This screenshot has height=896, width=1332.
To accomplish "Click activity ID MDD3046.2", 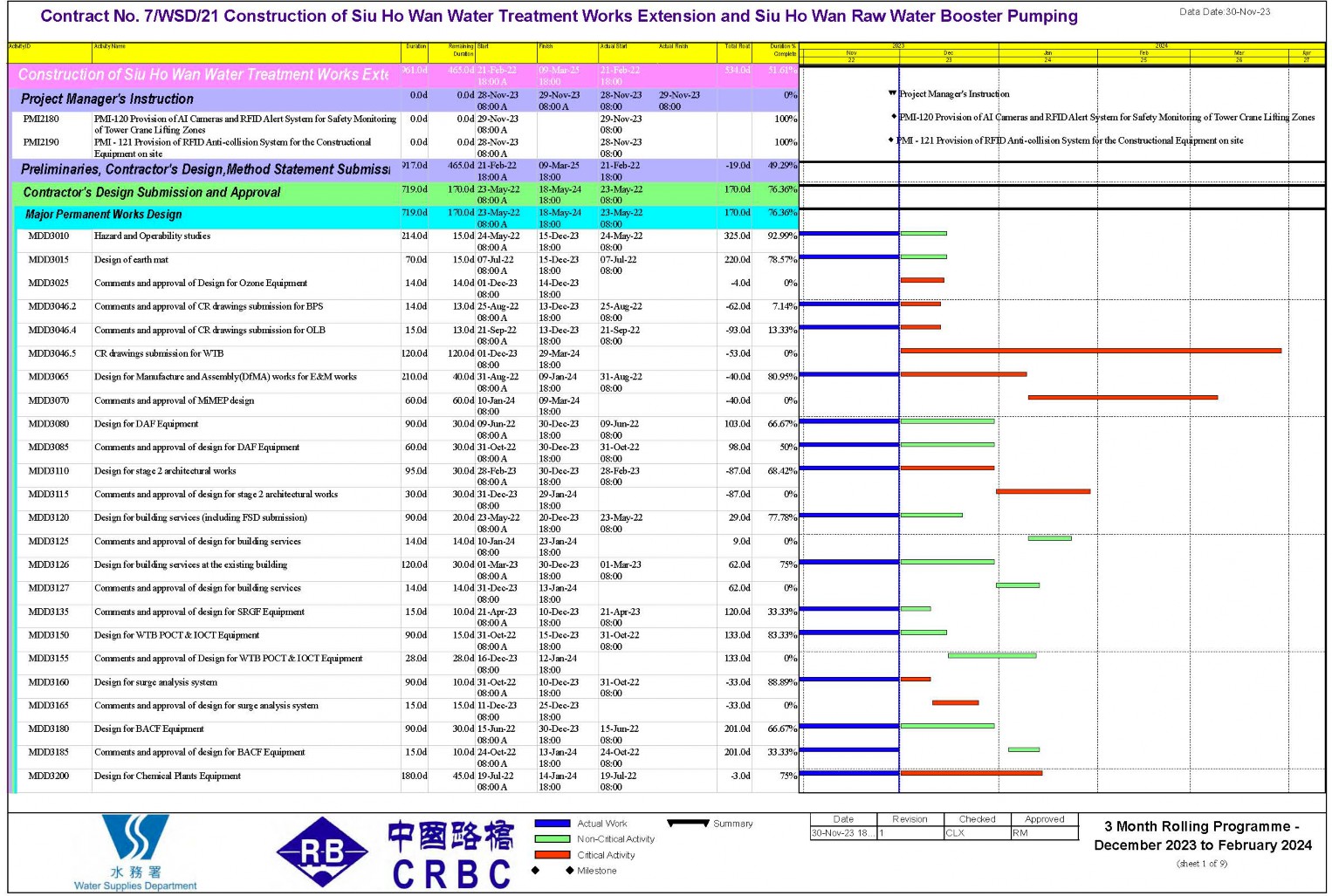I will pos(51,306).
